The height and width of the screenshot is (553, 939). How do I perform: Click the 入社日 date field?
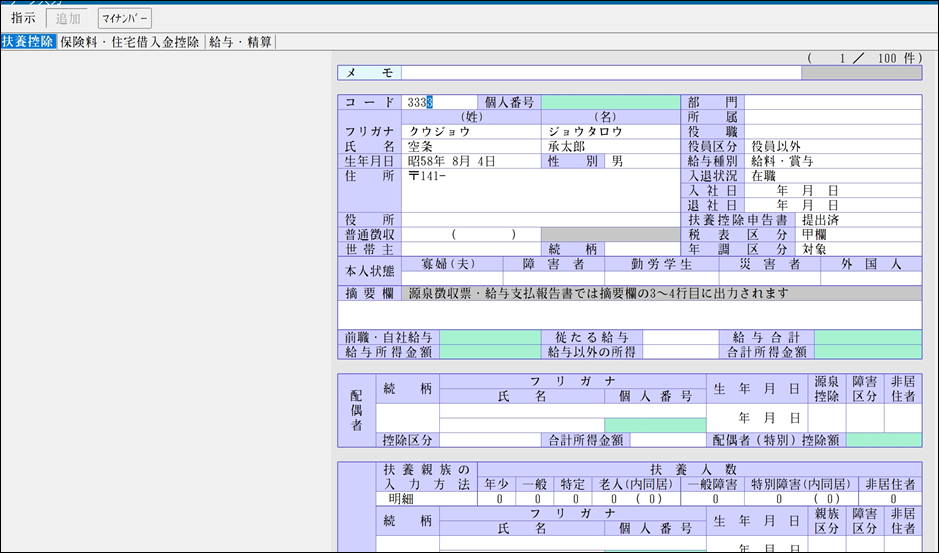[x=833, y=191]
